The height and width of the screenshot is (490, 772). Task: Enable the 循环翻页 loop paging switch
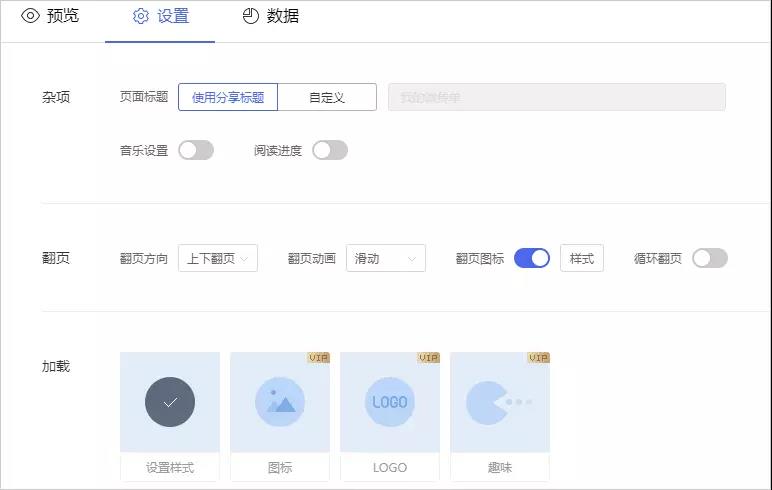tap(709, 258)
